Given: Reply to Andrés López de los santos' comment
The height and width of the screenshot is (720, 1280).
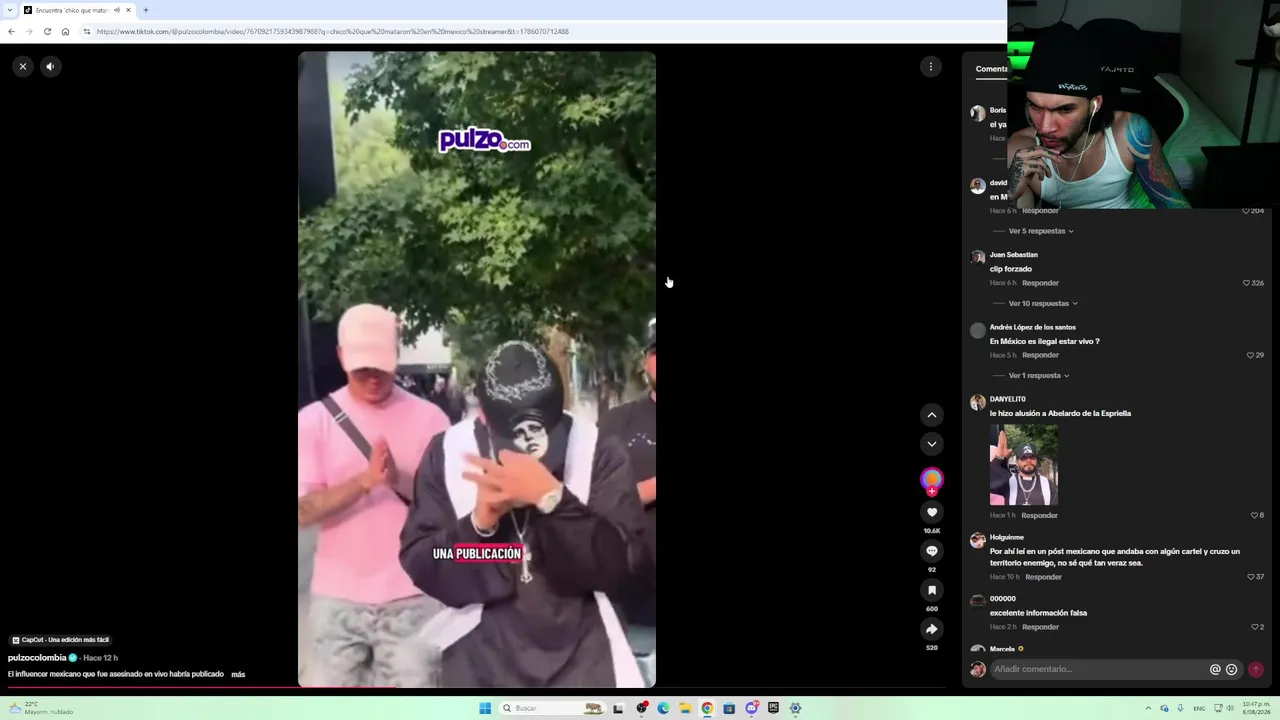Looking at the screenshot, I should (x=1040, y=355).
